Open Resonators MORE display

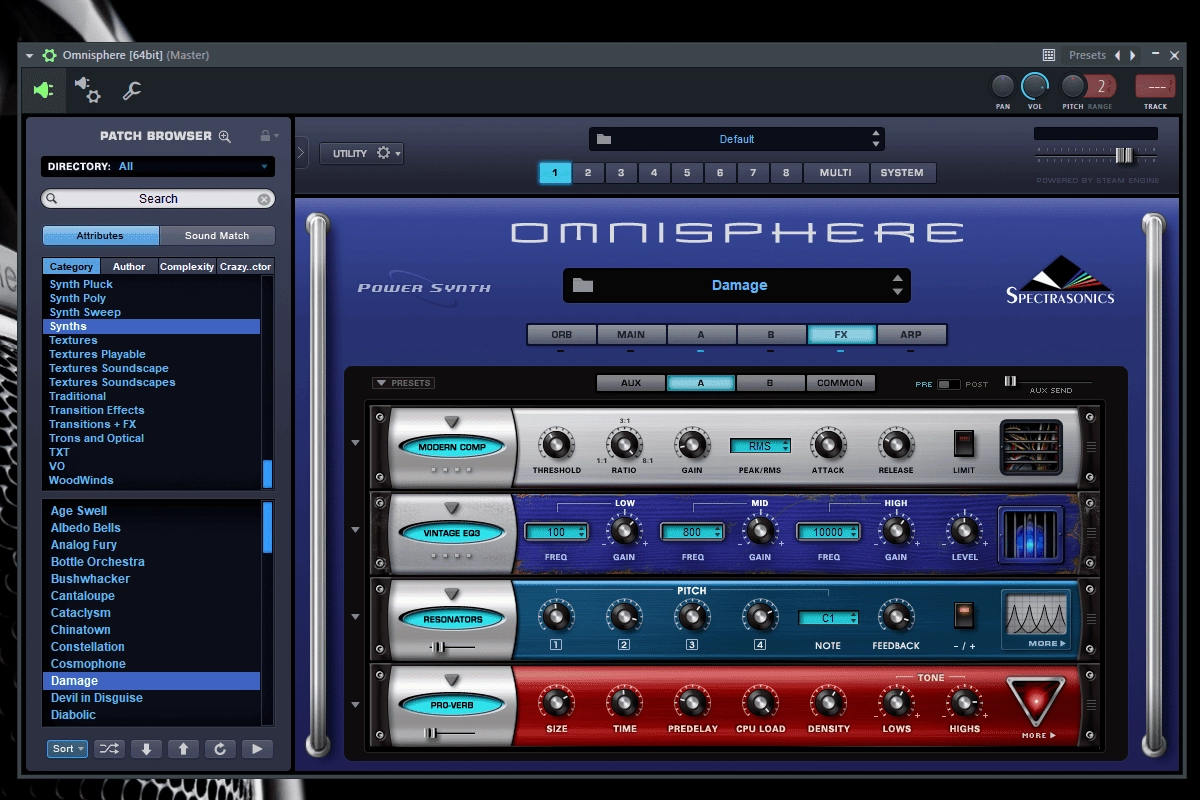1035,619
